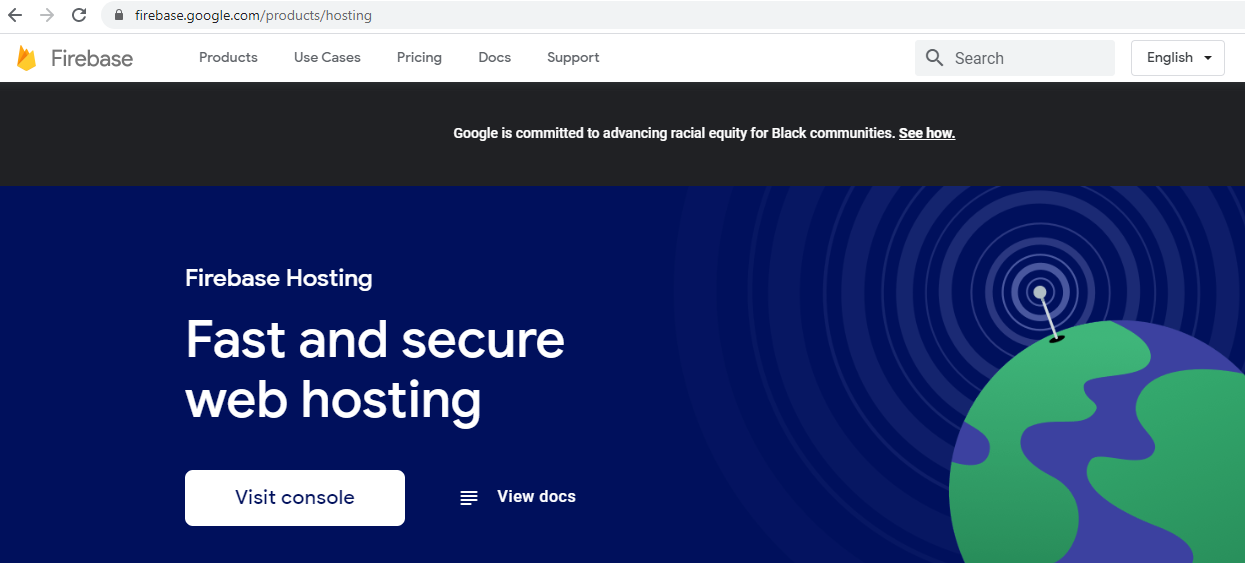Viewport: 1245px width, 563px height.
Task: Open the Products navigation menu
Action: (x=228, y=58)
